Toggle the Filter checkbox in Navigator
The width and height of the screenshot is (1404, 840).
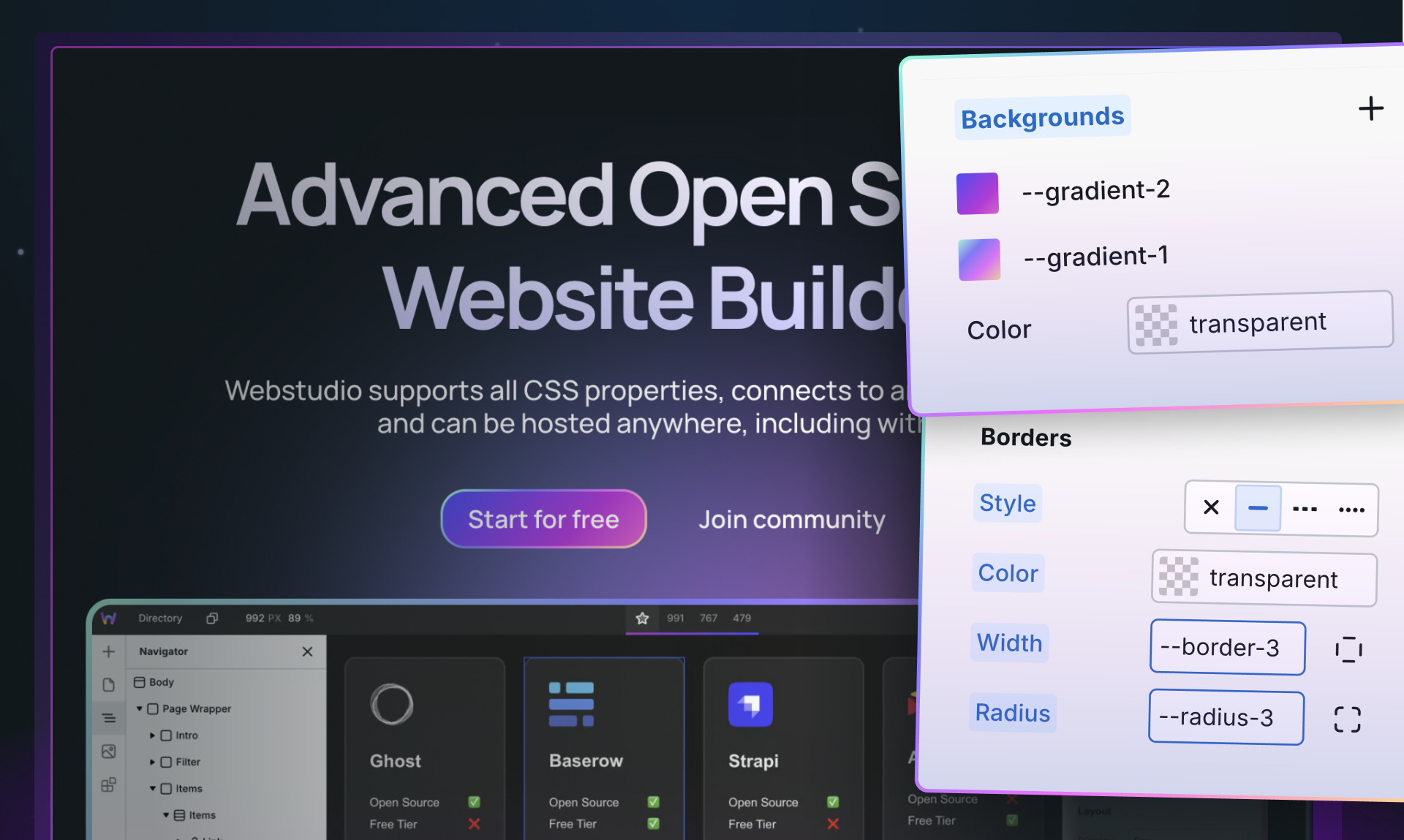[167, 763]
